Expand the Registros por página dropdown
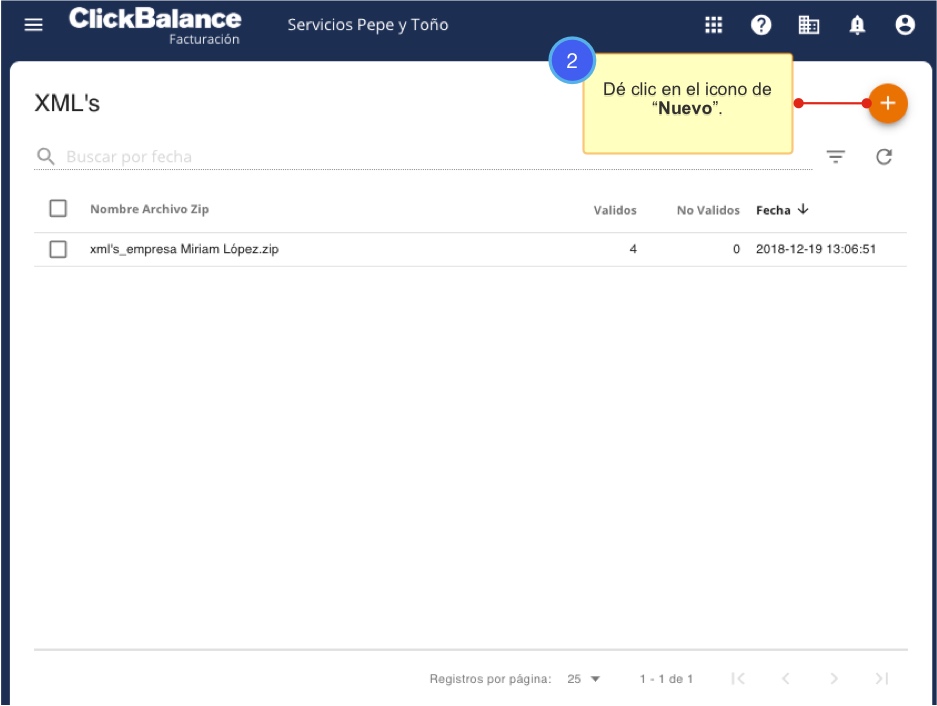This screenshot has height=706, width=937. (x=584, y=679)
